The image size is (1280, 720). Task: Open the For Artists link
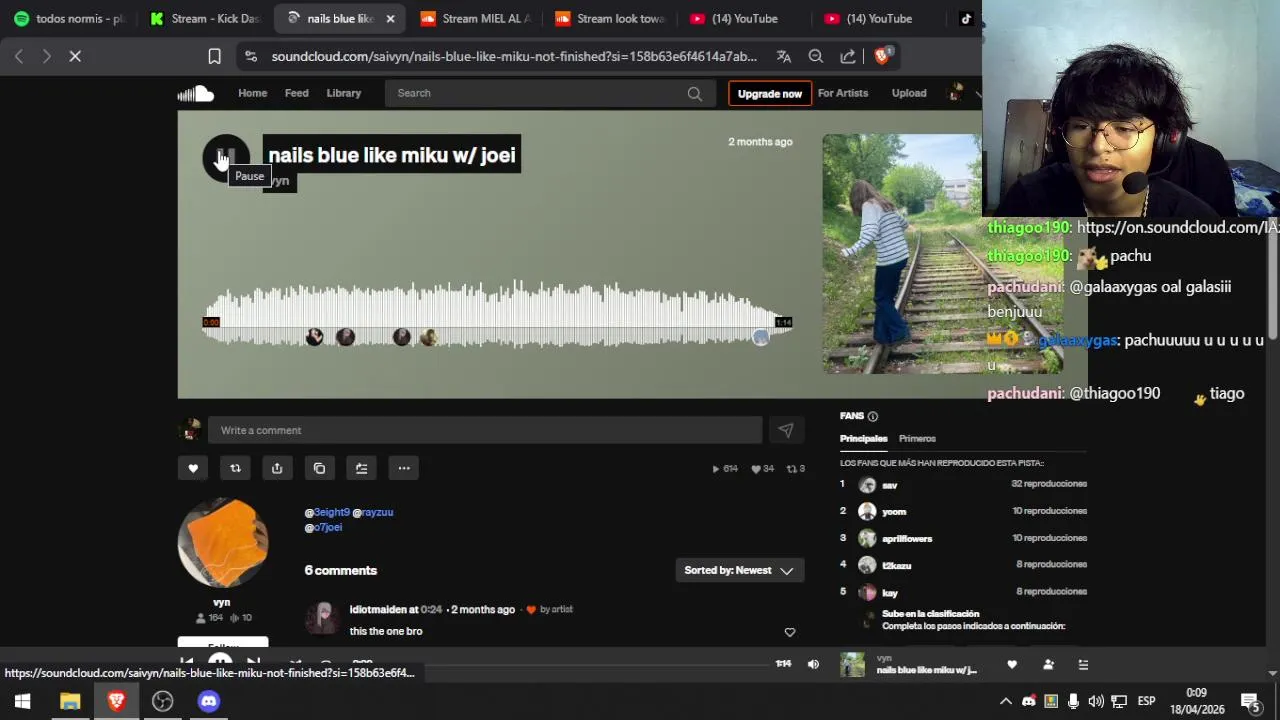pyautogui.click(x=843, y=93)
